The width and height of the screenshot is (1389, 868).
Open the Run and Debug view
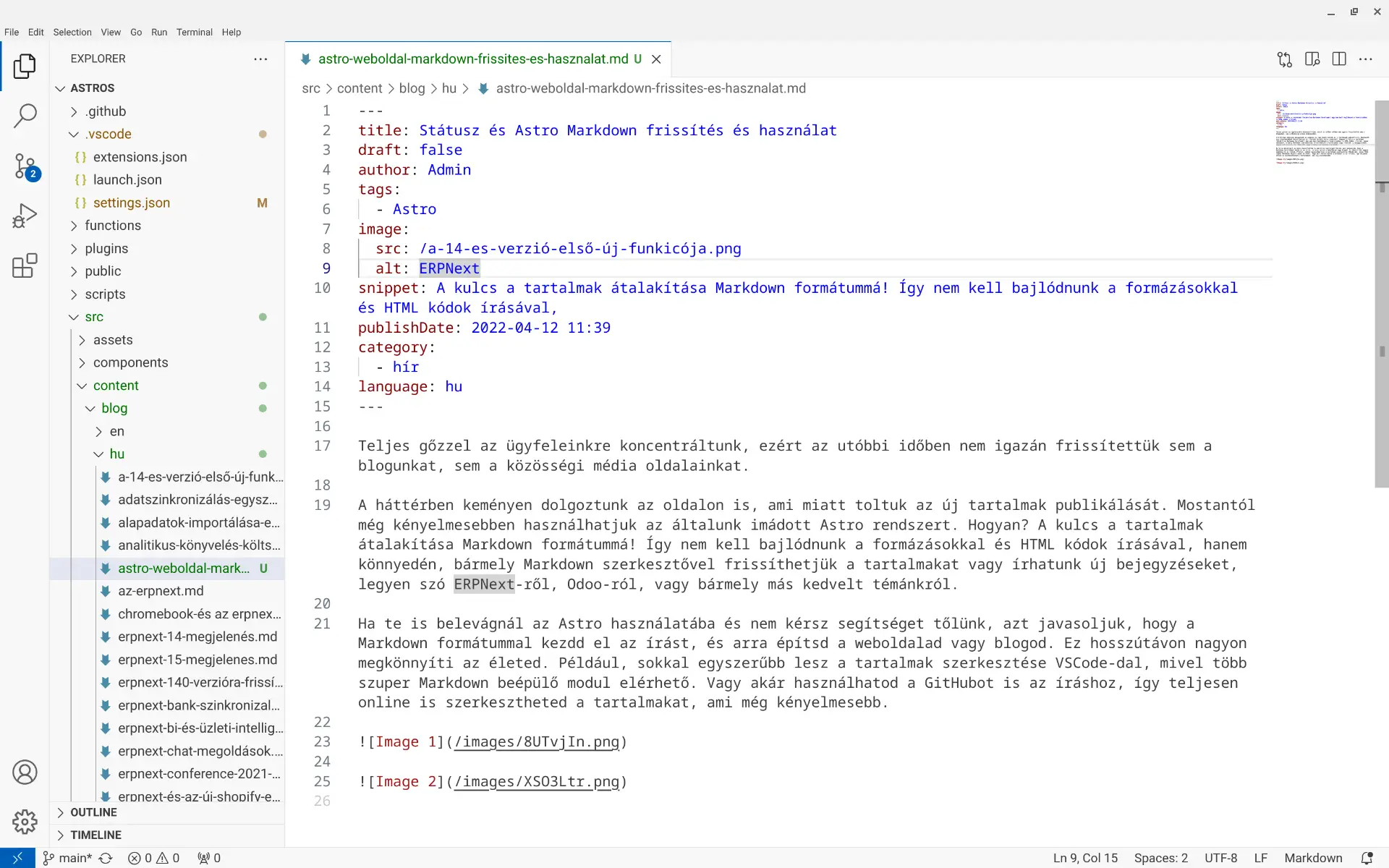pyautogui.click(x=24, y=216)
